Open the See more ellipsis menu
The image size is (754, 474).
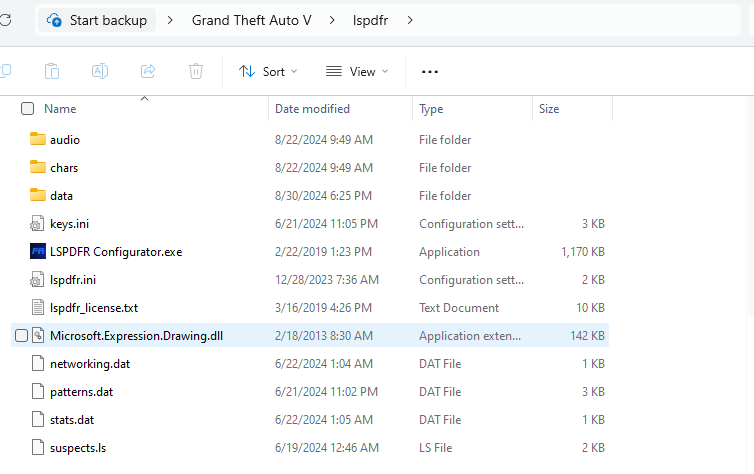430,71
